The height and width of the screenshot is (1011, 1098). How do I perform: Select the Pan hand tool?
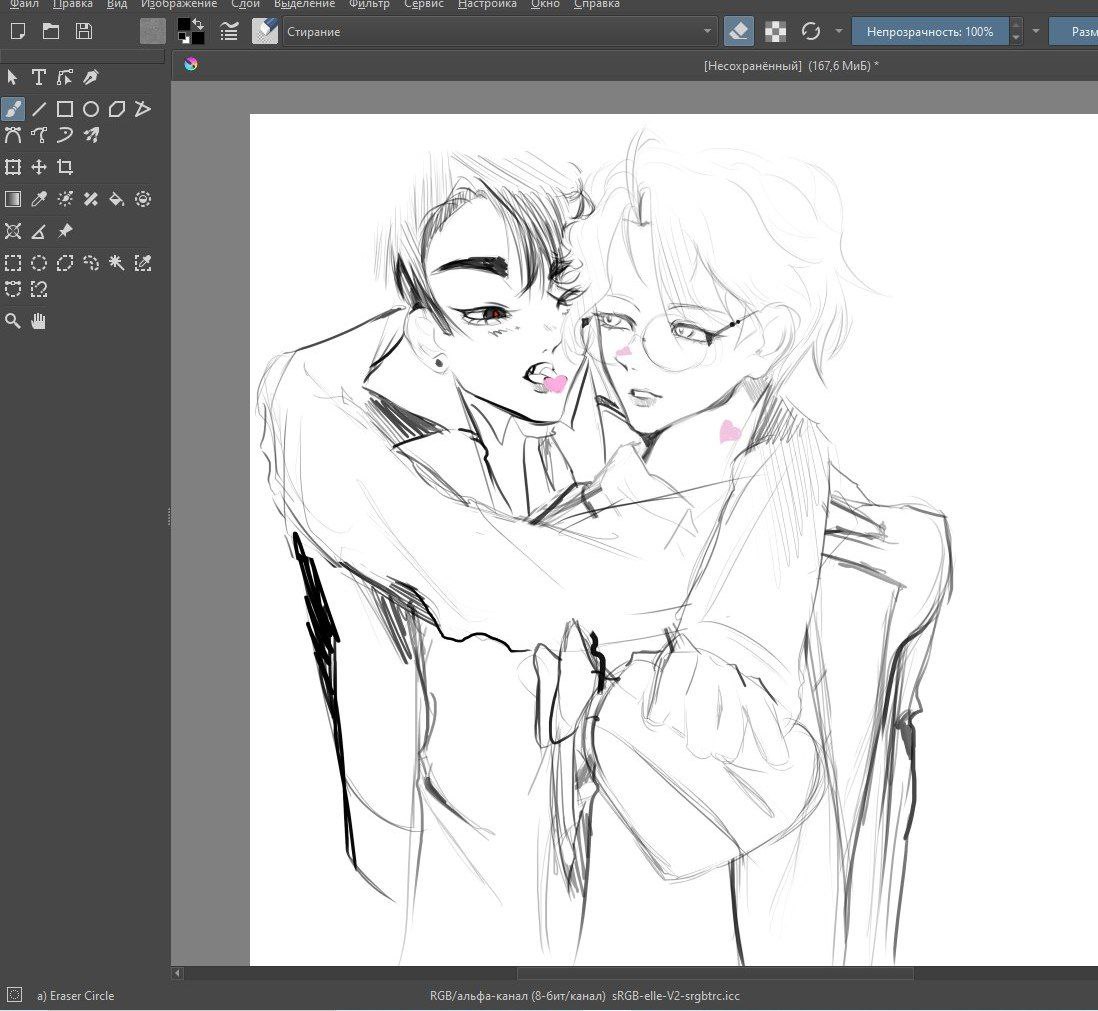(39, 321)
